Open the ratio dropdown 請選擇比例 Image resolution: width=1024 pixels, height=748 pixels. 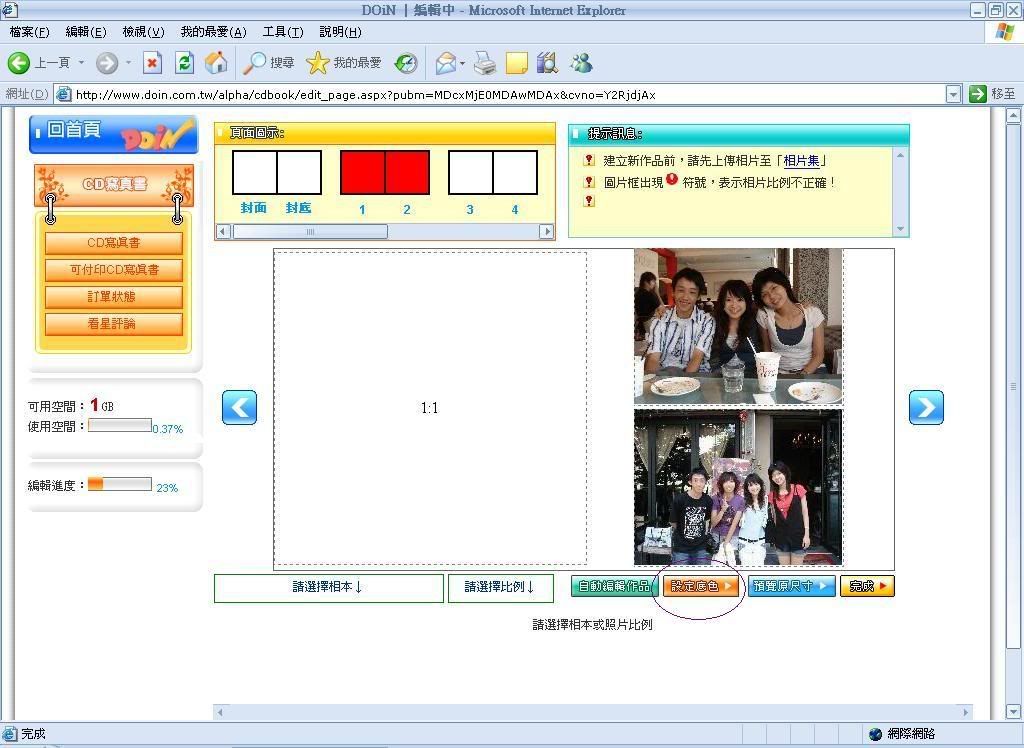(x=500, y=587)
